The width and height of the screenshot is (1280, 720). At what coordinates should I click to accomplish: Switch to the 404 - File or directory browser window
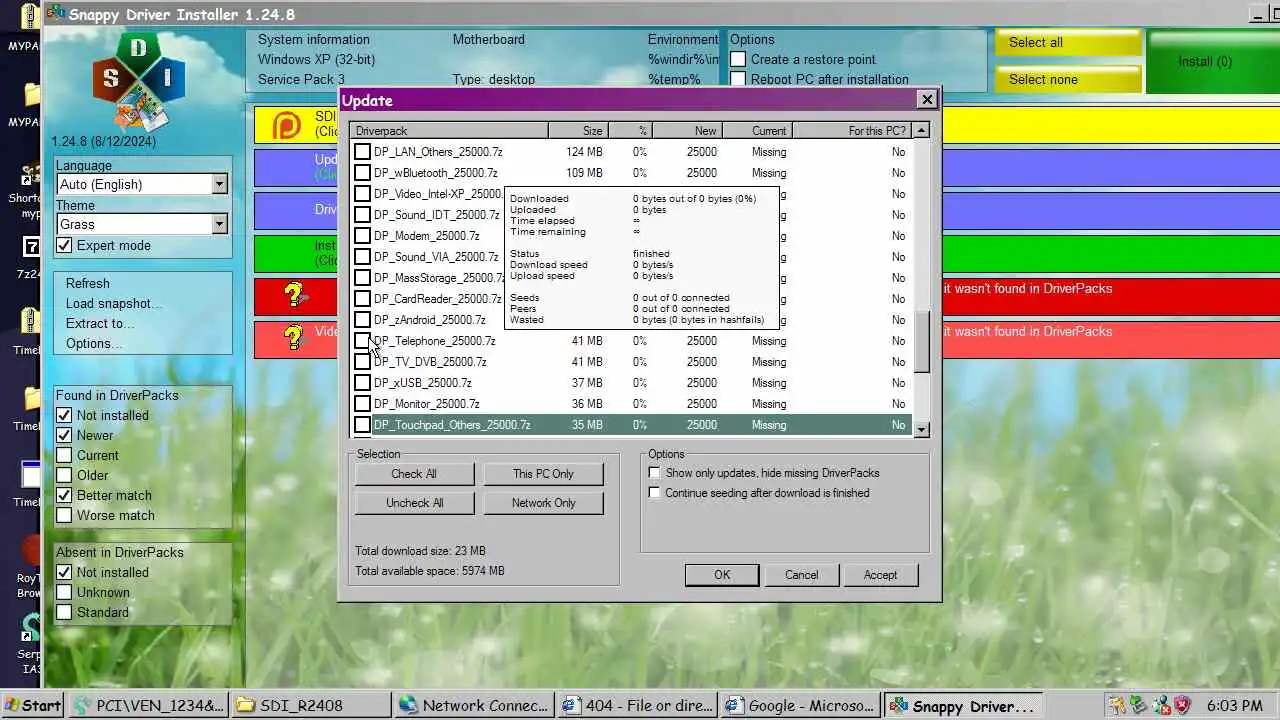click(x=638, y=705)
